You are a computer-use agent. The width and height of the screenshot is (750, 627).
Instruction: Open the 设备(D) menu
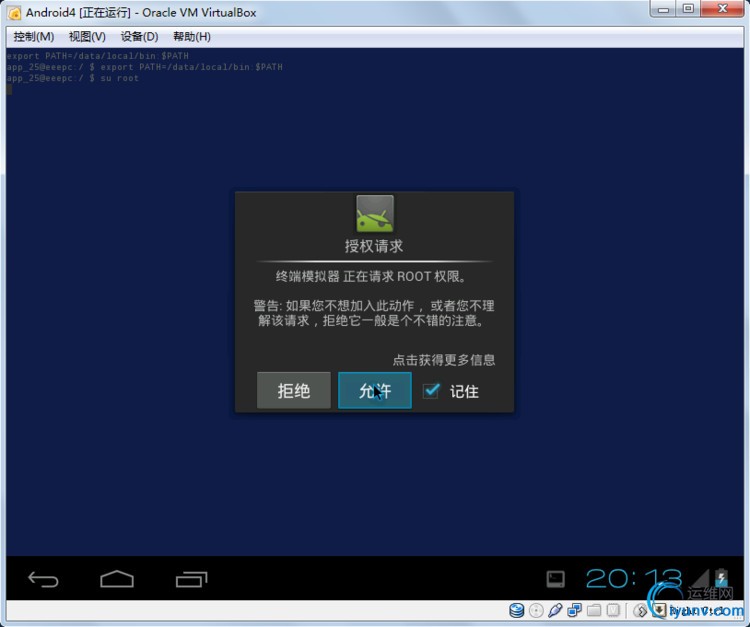[x=139, y=37]
